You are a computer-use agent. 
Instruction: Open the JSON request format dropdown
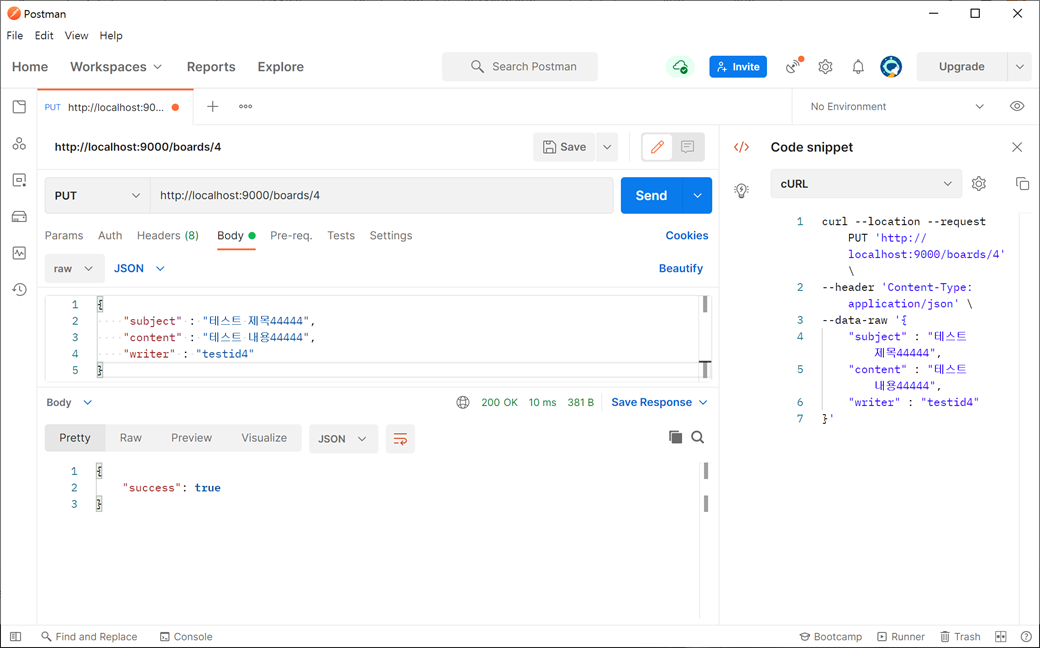pos(139,269)
